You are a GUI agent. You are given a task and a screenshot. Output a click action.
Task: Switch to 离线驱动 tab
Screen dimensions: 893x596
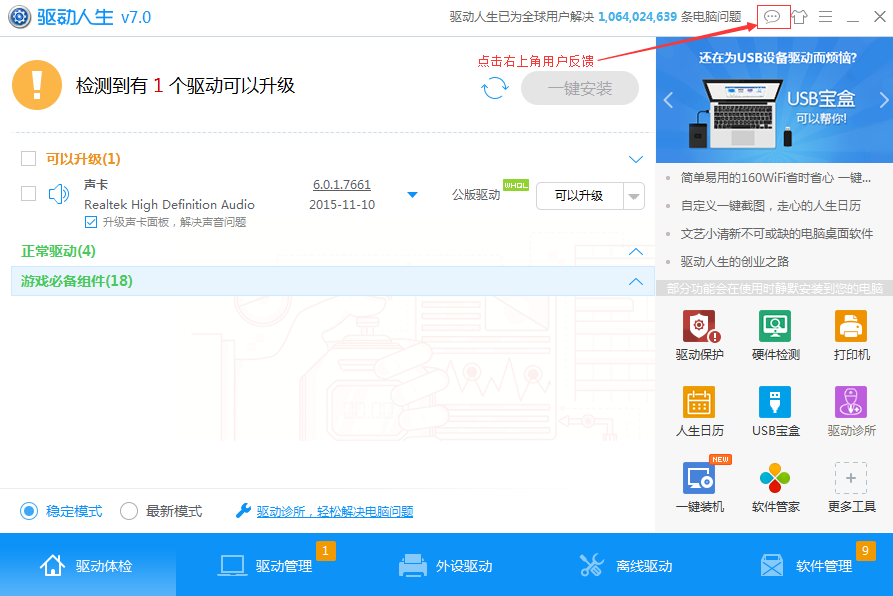click(626, 565)
